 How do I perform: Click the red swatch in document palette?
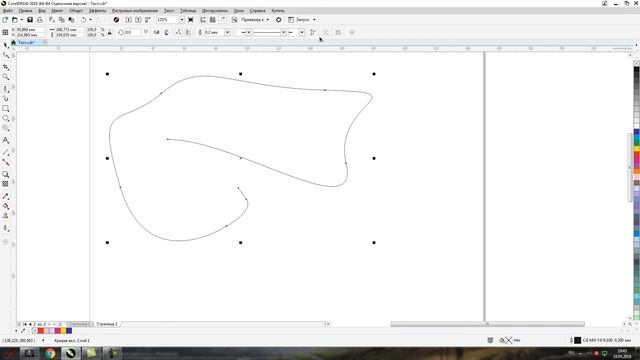[40, 331]
